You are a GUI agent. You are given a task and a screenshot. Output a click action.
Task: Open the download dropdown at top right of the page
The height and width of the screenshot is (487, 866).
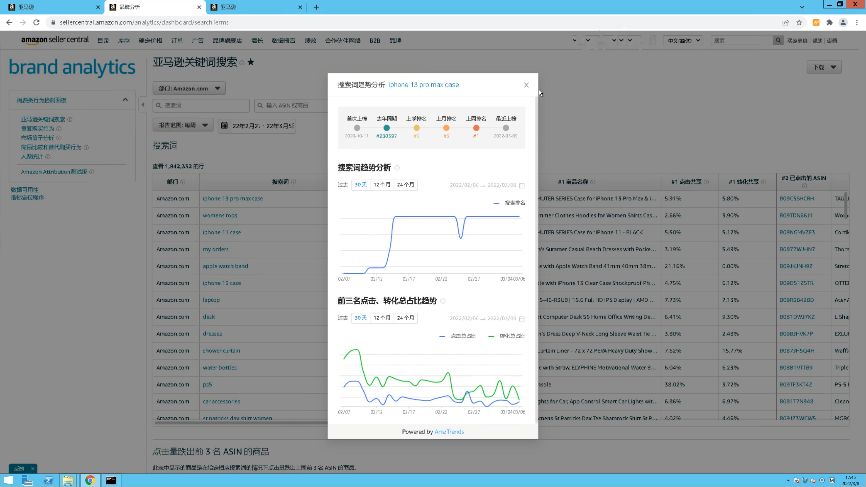(x=825, y=67)
